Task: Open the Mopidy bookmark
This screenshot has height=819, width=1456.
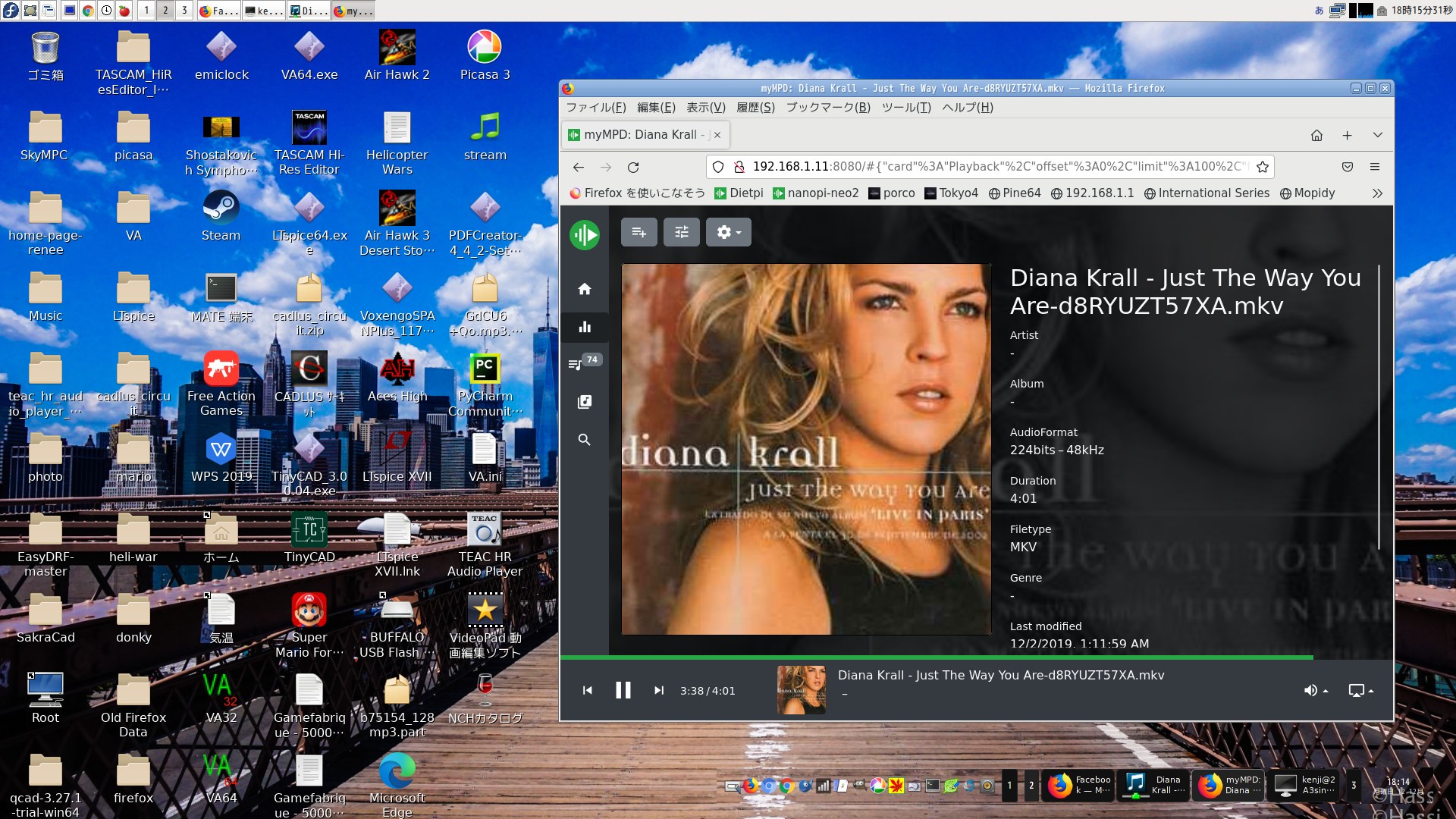Action: (x=1307, y=193)
